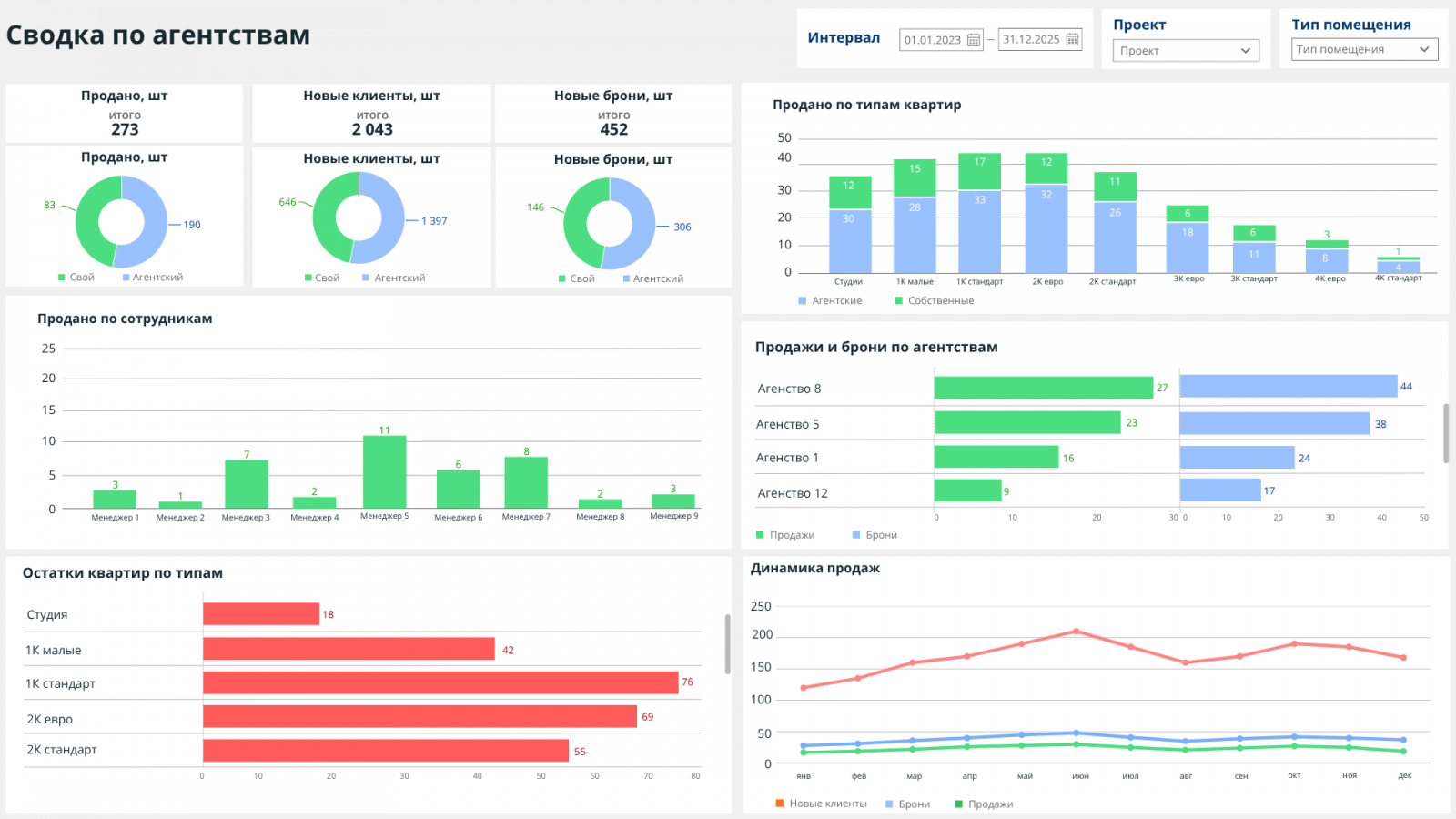Click the Тип помещения dropdown chevron arrow

(x=1424, y=49)
